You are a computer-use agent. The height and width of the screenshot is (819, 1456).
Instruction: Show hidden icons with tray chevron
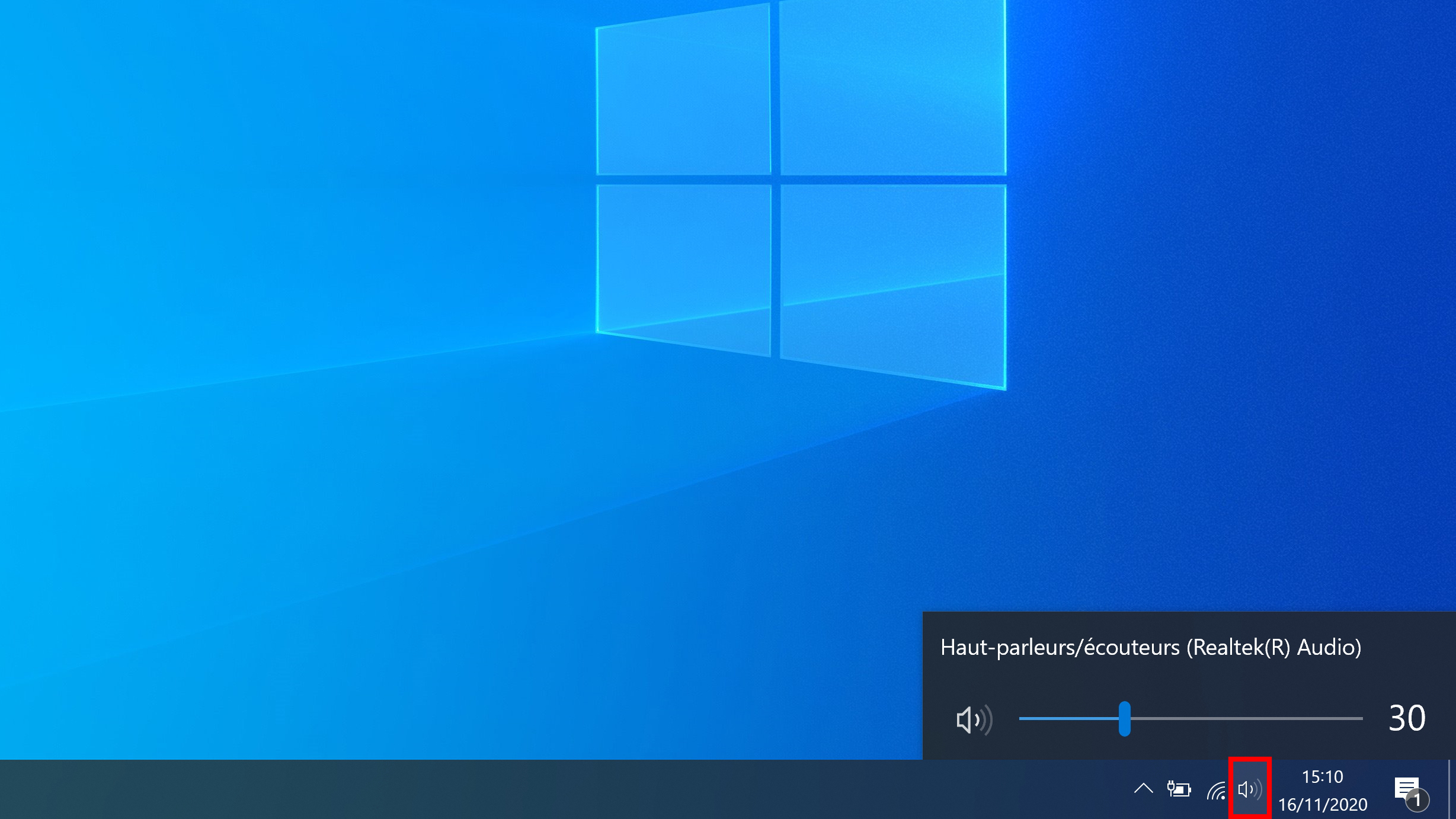point(1144,789)
